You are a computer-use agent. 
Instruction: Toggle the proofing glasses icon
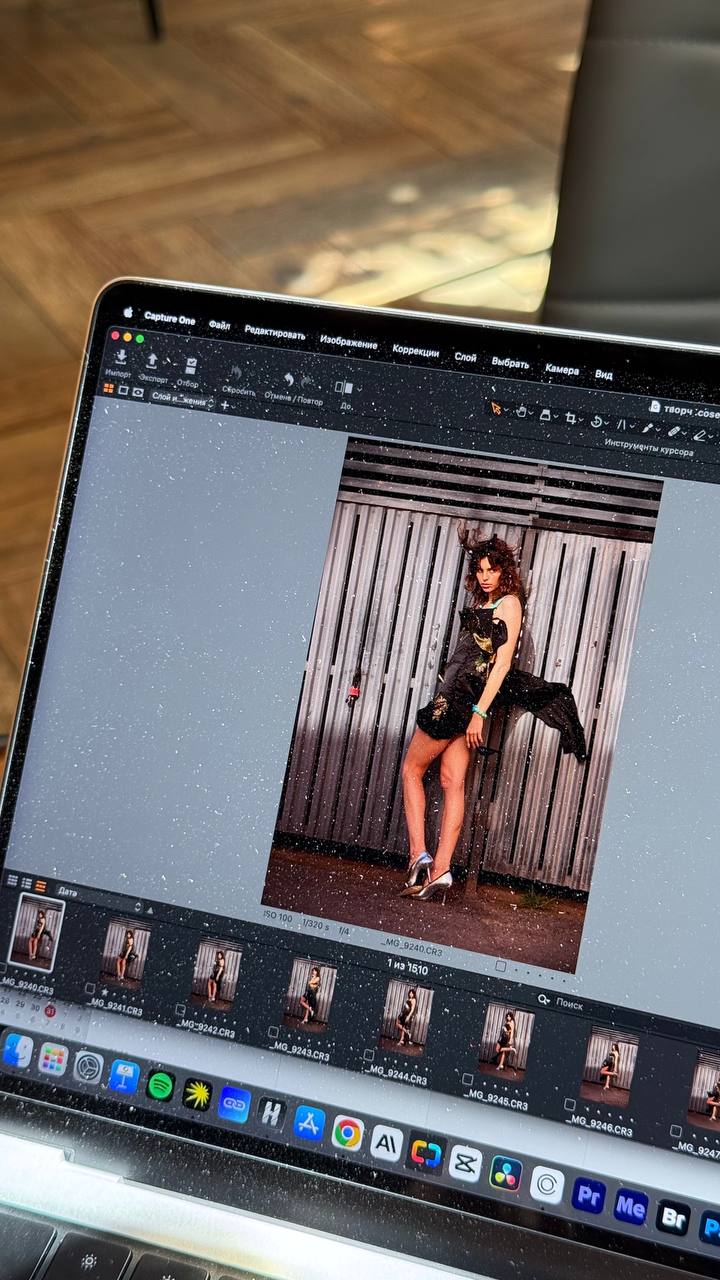coord(138,393)
